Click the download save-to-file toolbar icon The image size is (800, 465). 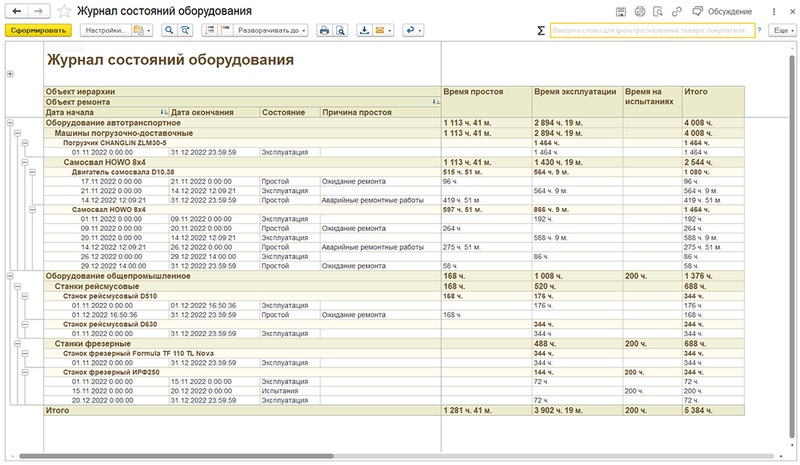[x=363, y=31]
